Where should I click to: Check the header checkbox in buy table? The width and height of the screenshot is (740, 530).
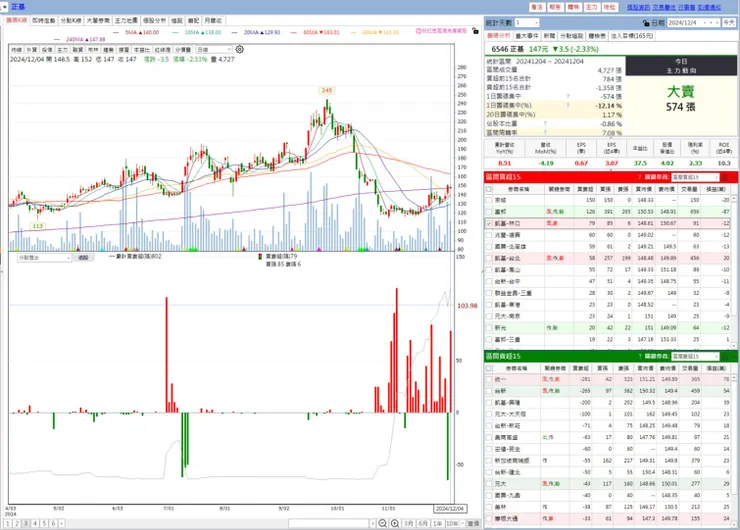tap(489, 189)
